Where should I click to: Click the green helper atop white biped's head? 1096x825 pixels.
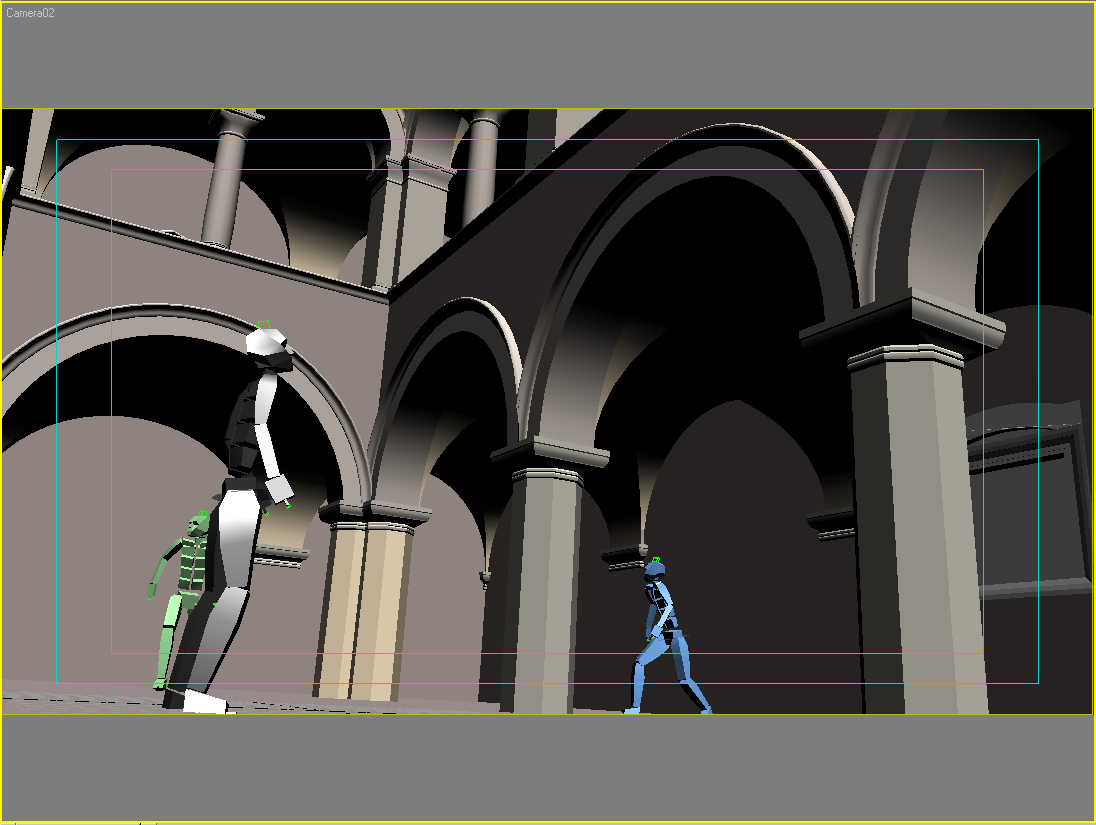264,324
